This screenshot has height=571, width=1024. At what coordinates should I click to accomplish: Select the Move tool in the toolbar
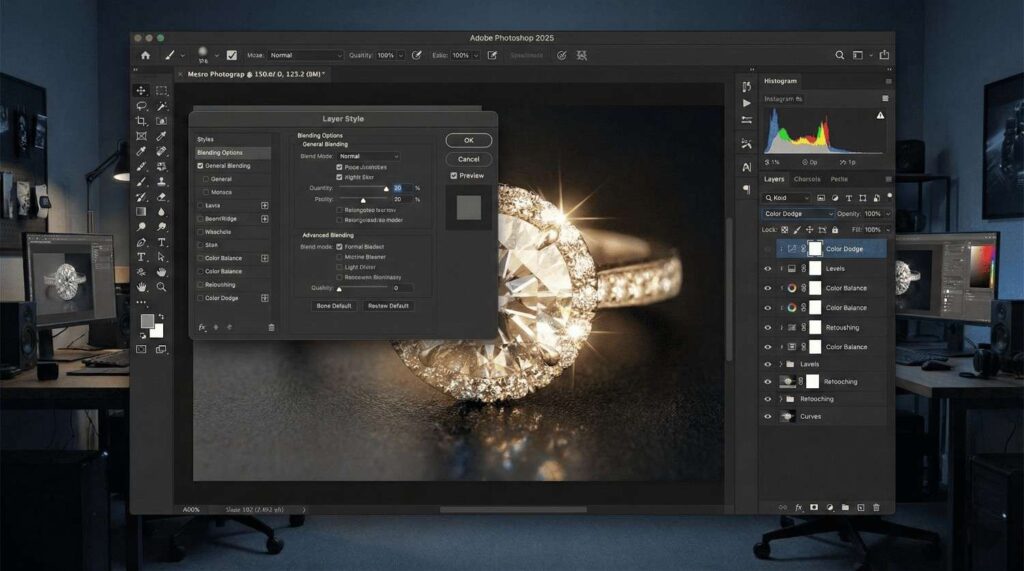[x=141, y=91]
